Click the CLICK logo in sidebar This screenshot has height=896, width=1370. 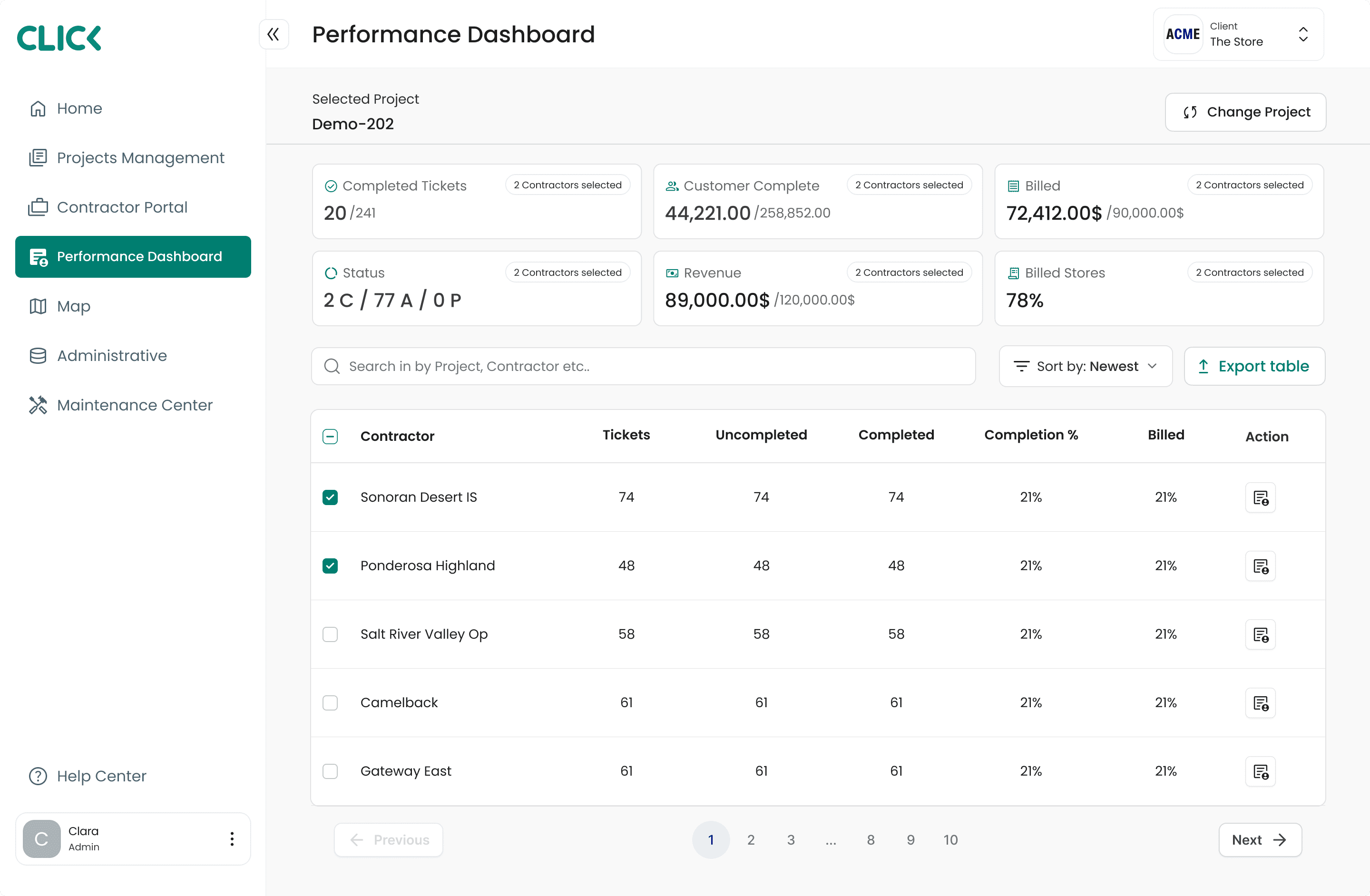tap(59, 38)
